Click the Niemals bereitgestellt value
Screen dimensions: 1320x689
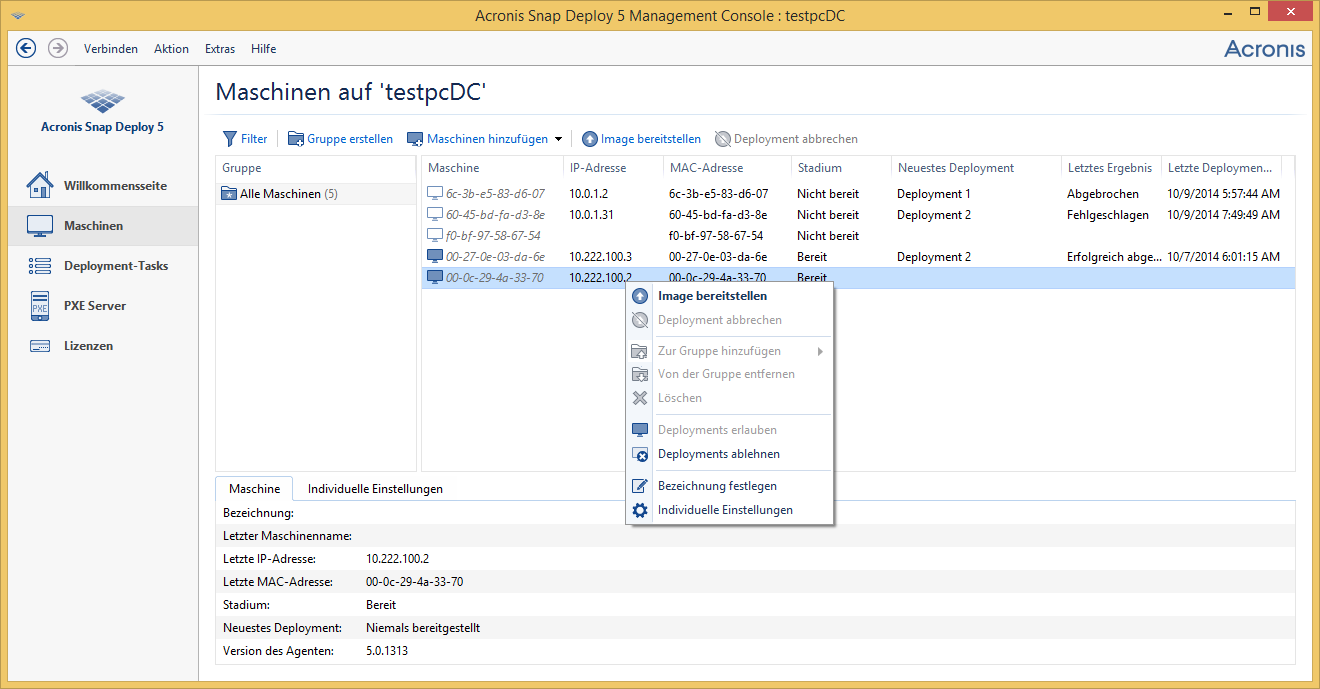(423, 628)
